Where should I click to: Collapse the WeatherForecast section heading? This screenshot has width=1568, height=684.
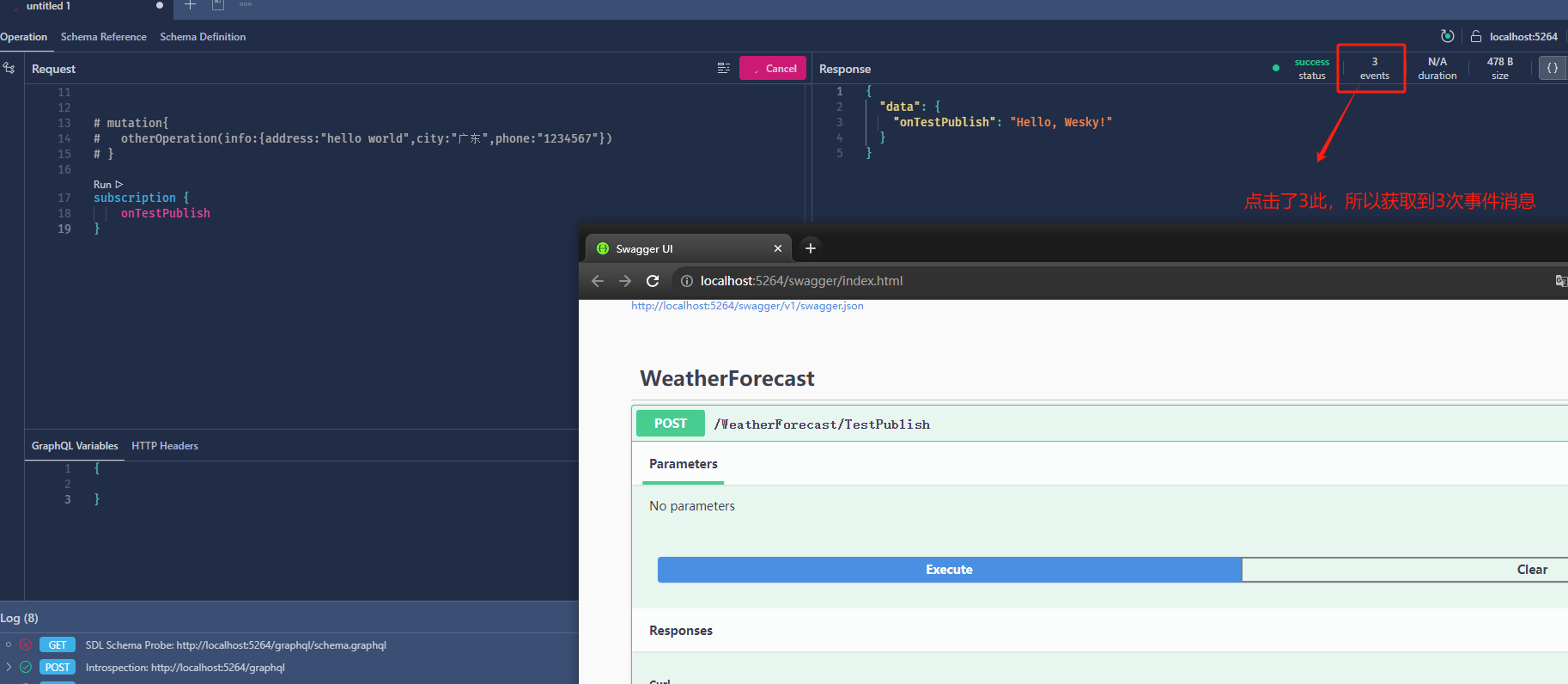[727, 378]
